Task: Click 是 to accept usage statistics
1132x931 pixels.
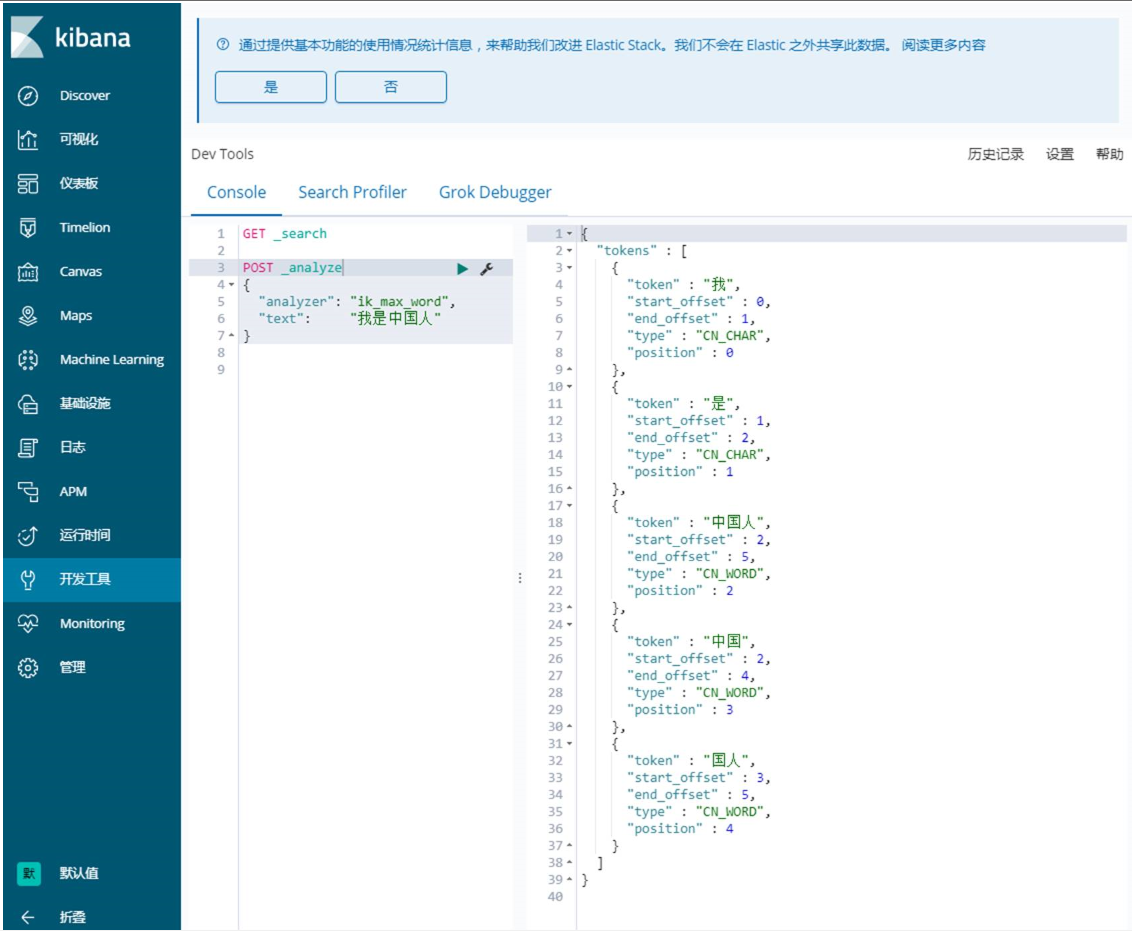Action: pyautogui.click(x=271, y=87)
